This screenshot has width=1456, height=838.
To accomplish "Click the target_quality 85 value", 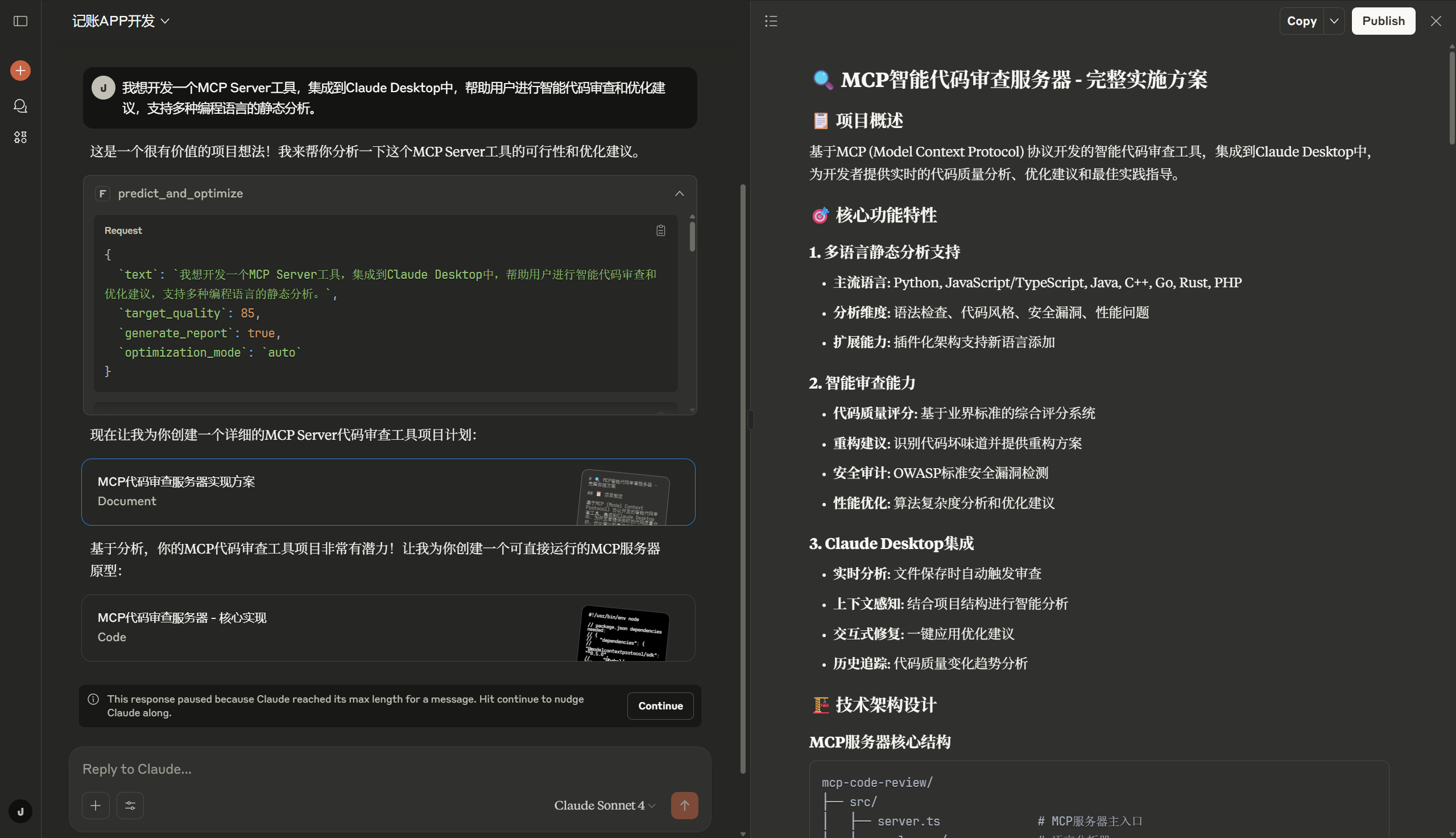I will [x=248, y=313].
